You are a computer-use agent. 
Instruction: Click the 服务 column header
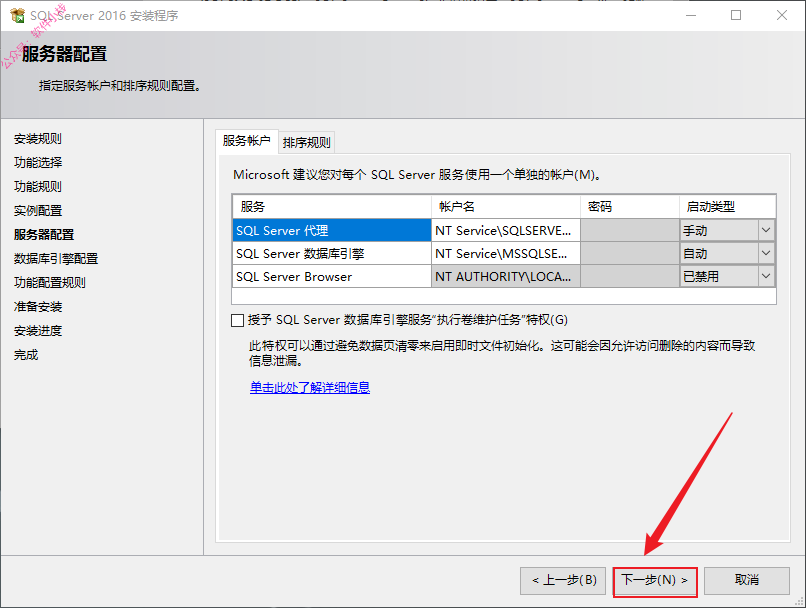[x=332, y=207]
